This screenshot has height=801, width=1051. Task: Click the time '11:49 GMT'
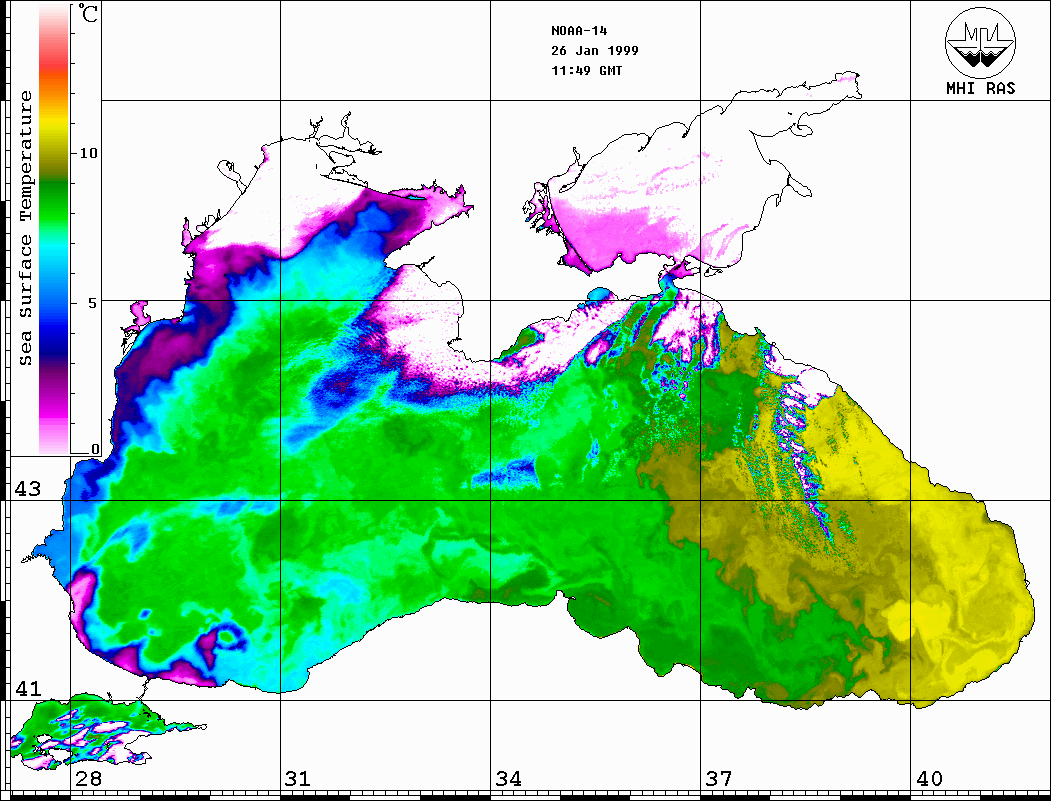[x=586, y=70]
